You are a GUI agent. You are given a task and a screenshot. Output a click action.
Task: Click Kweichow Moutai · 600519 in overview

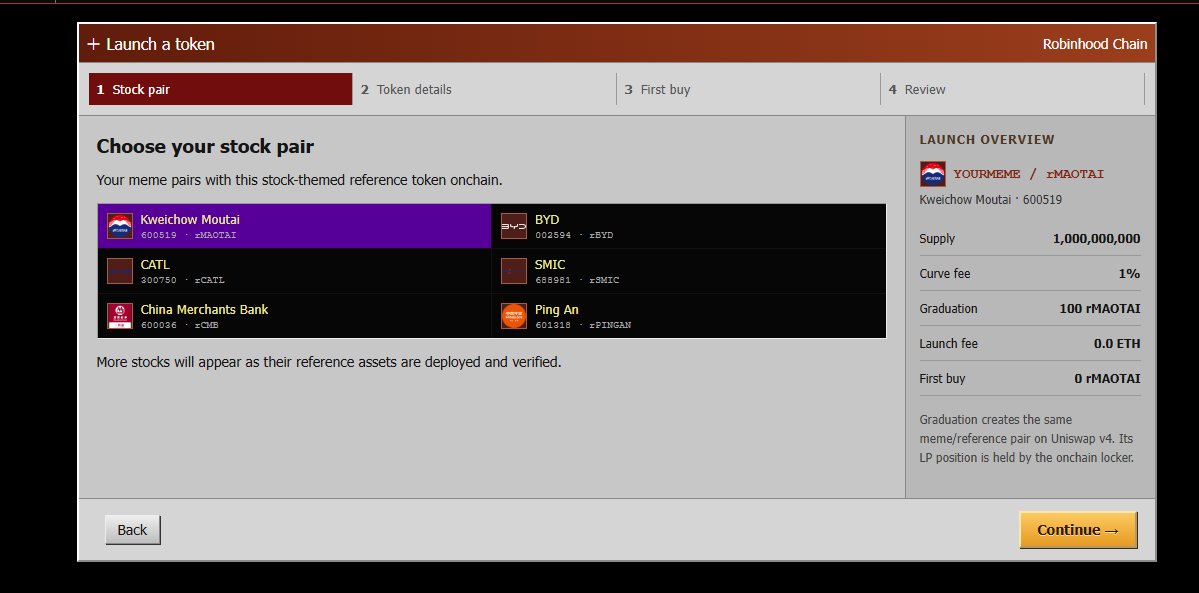click(990, 200)
